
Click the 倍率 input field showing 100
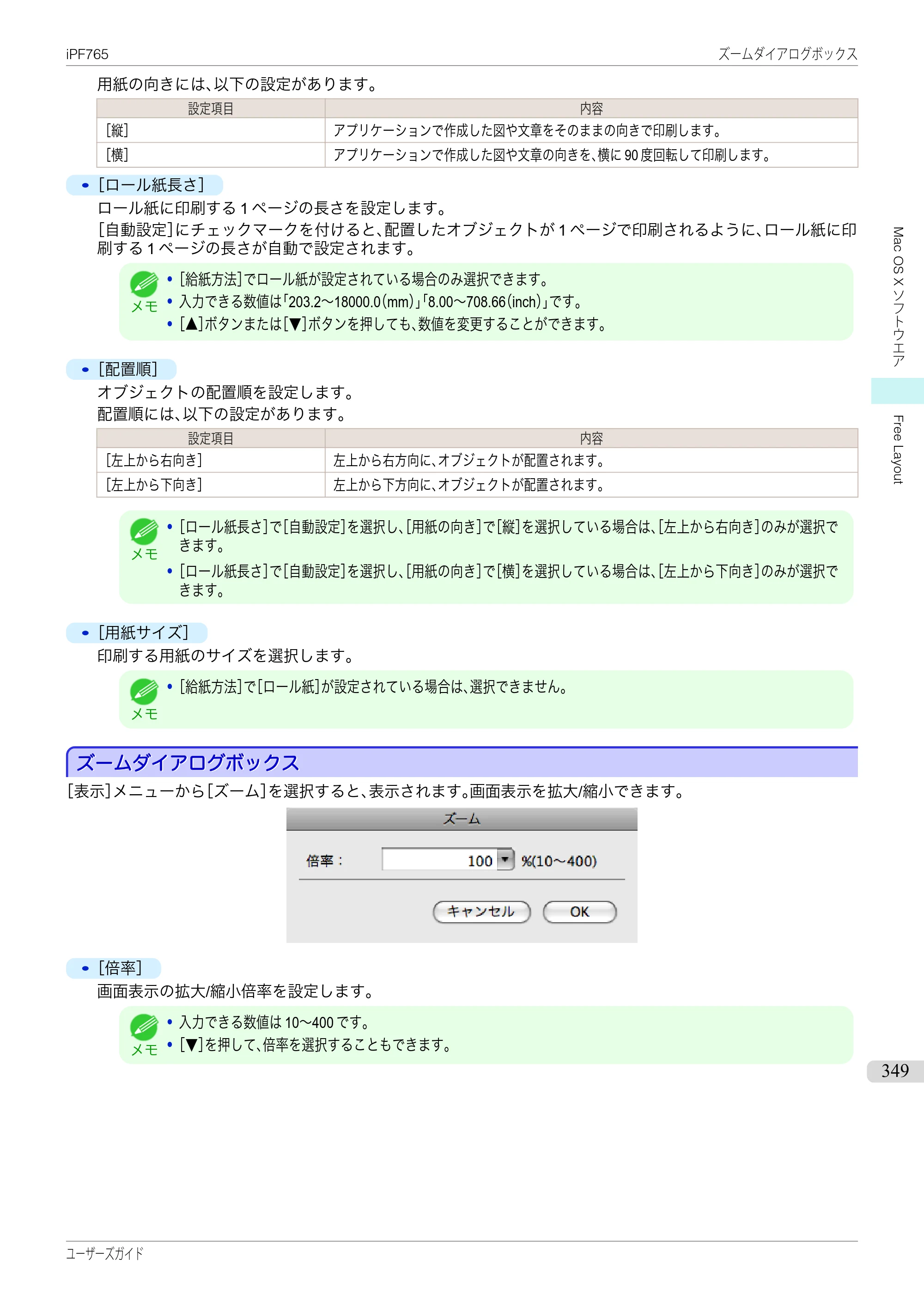pos(439,860)
